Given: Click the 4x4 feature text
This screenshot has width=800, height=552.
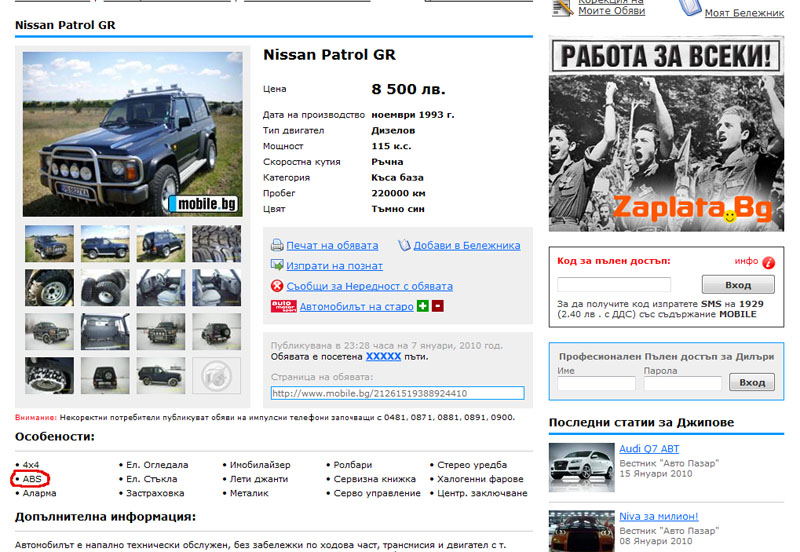Looking at the screenshot, I should [31, 465].
